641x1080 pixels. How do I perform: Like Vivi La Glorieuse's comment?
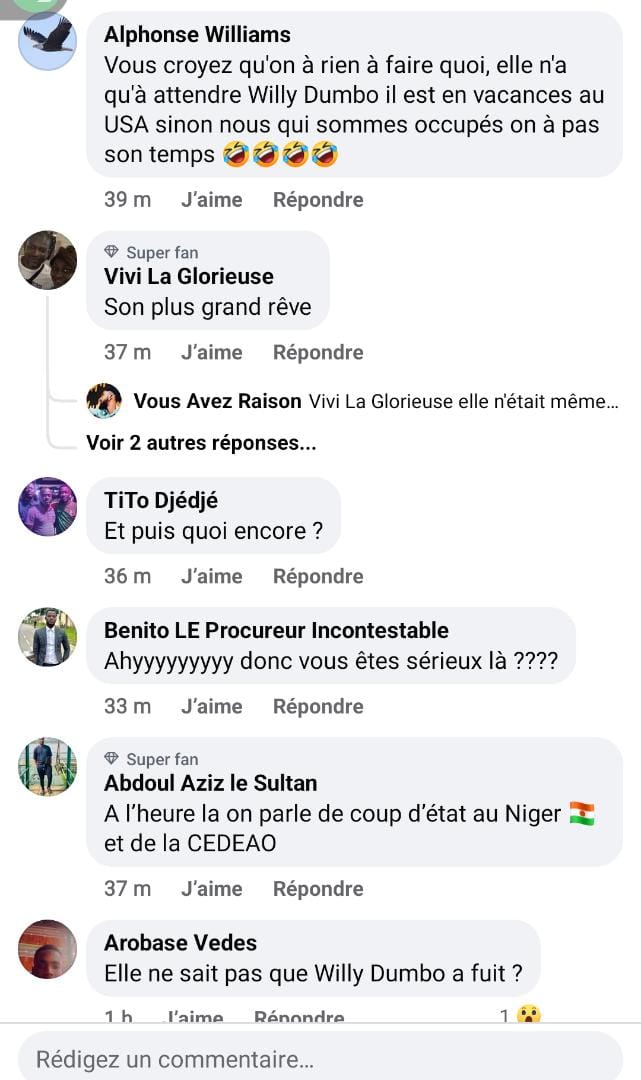211,352
